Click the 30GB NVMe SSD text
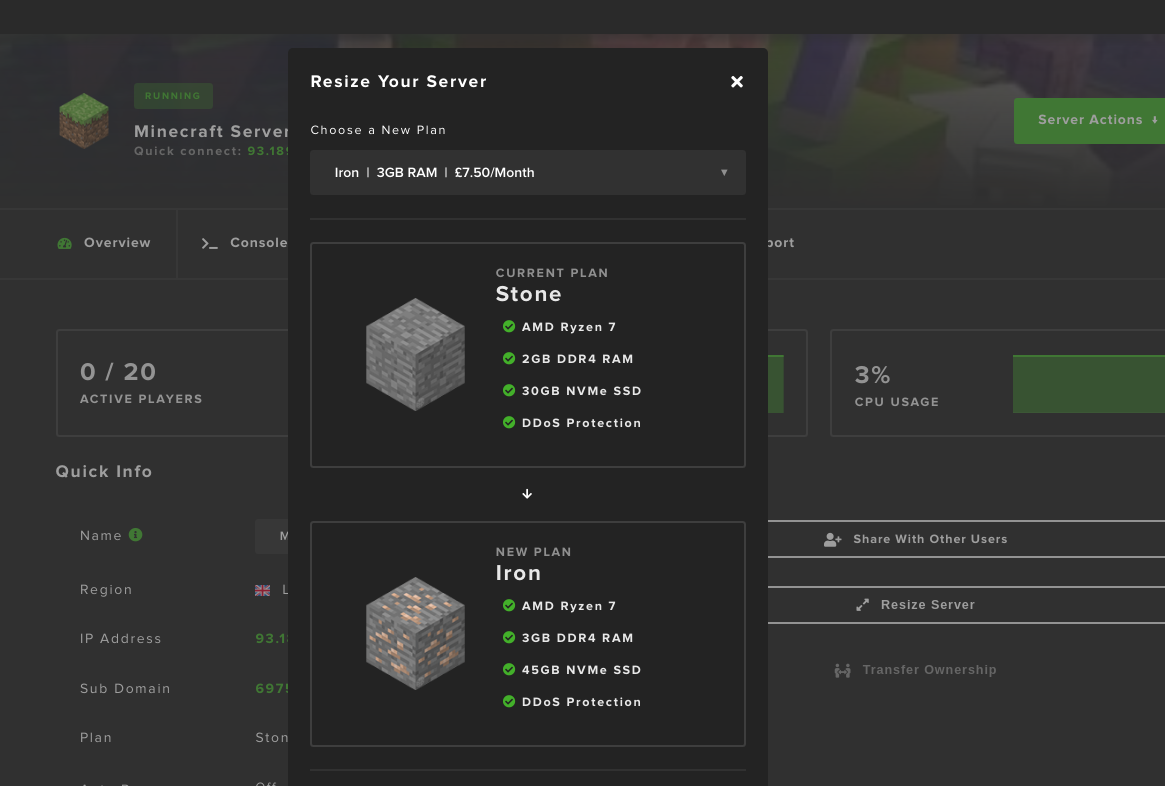Image resolution: width=1165 pixels, height=786 pixels. 581,391
